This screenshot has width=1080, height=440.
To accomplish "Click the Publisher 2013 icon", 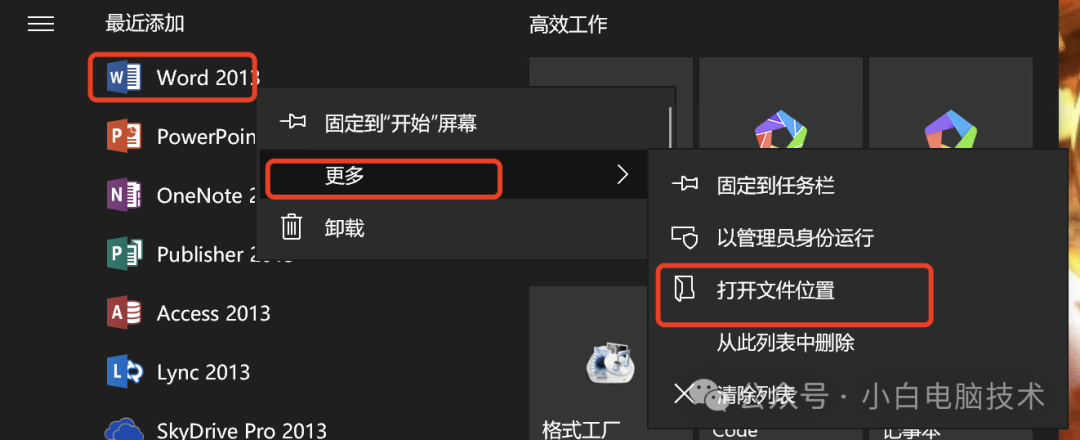I will coord(124,254).
